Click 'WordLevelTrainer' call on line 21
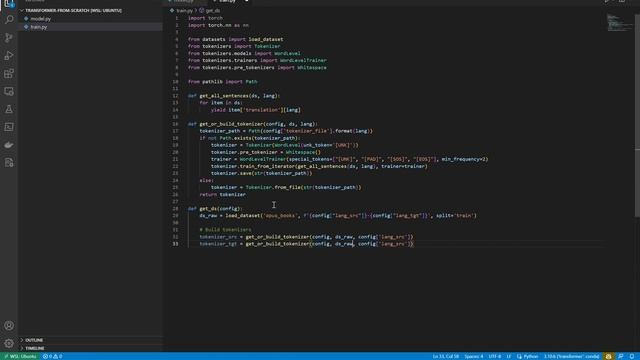Viewport: 640px width, 360px height. coord(263,159)
